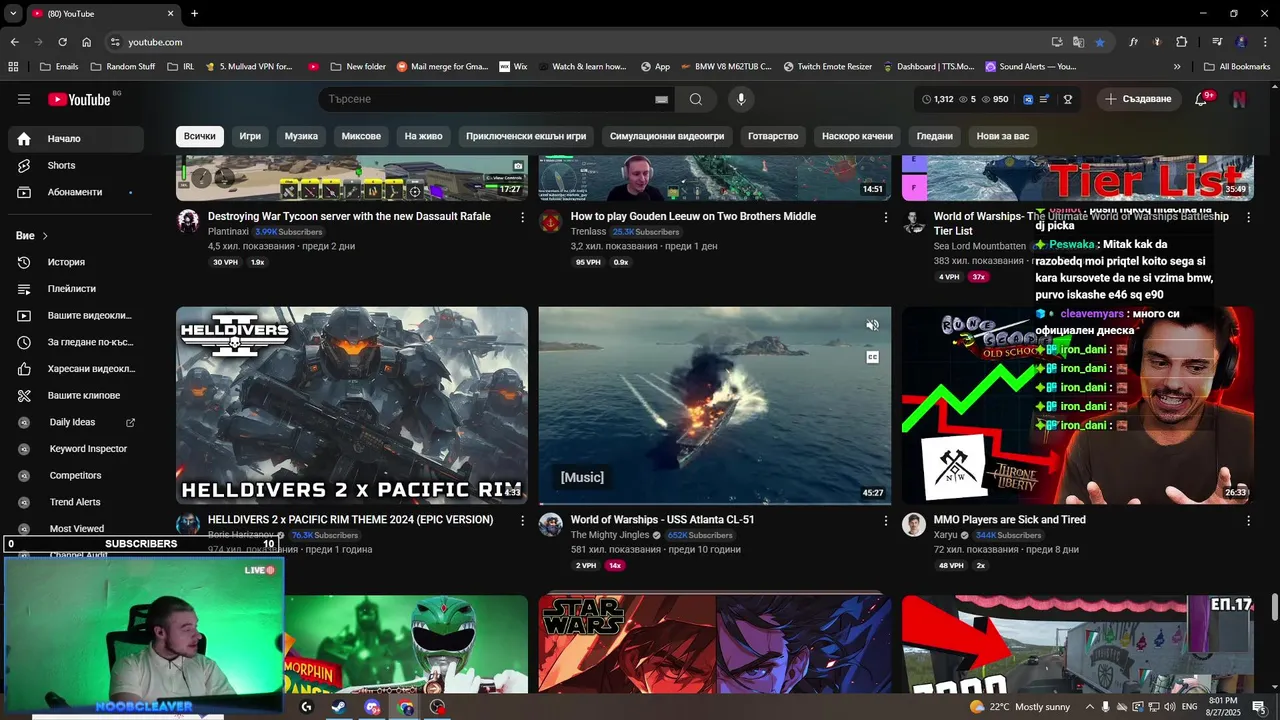Image resolution: width=1280 pixels, height=720 pixels.
Task: Open weather widget 22°C Mostly sunny
Action: point(1019,707)
